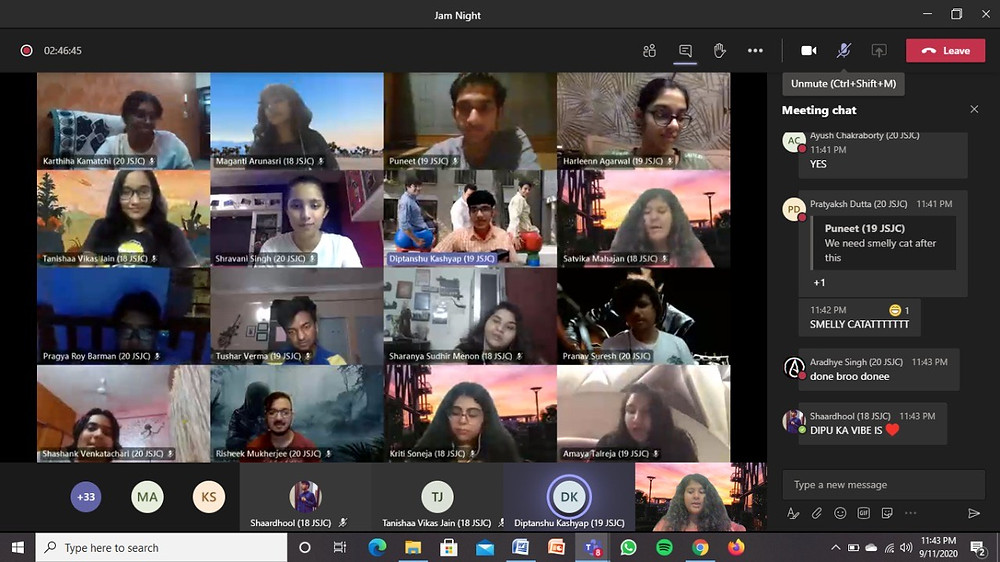Viewport: 1000px width, 562px height.
Task: Click Risheek Mukherjee video tile
Action: pos(297,413)
